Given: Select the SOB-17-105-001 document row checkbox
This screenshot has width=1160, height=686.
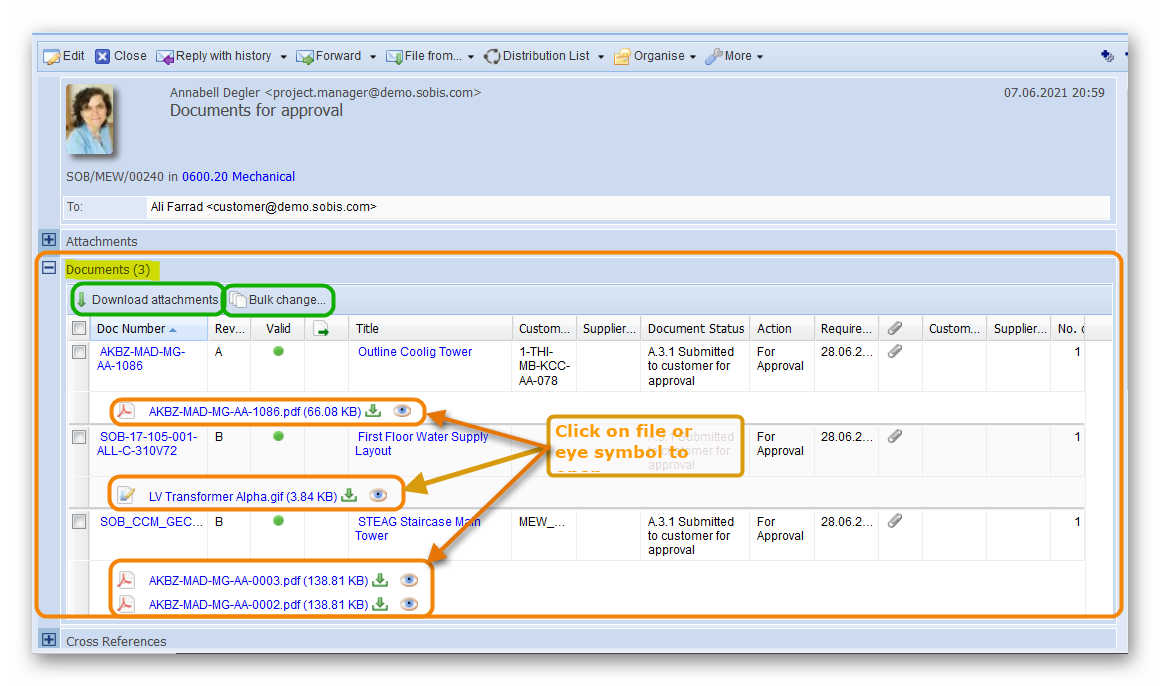Looking at the screenshot, I should [x=79, y=438].
